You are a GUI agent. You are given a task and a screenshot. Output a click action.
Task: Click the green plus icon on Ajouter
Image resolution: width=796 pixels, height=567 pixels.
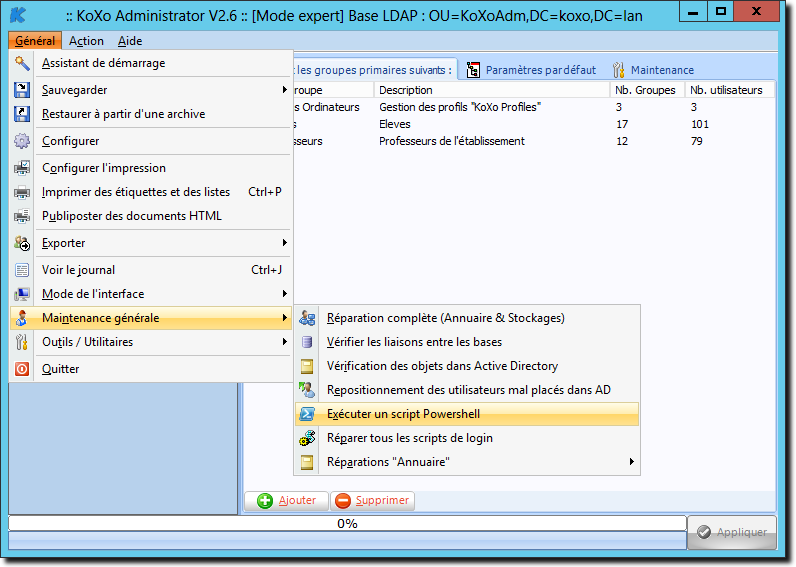(265, 501)
